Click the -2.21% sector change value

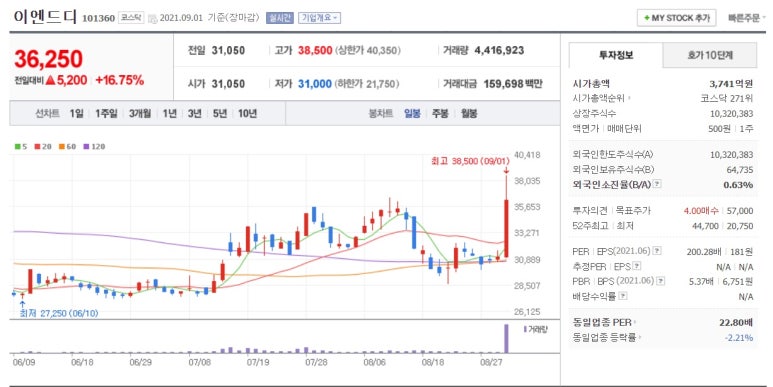point(738,338)
